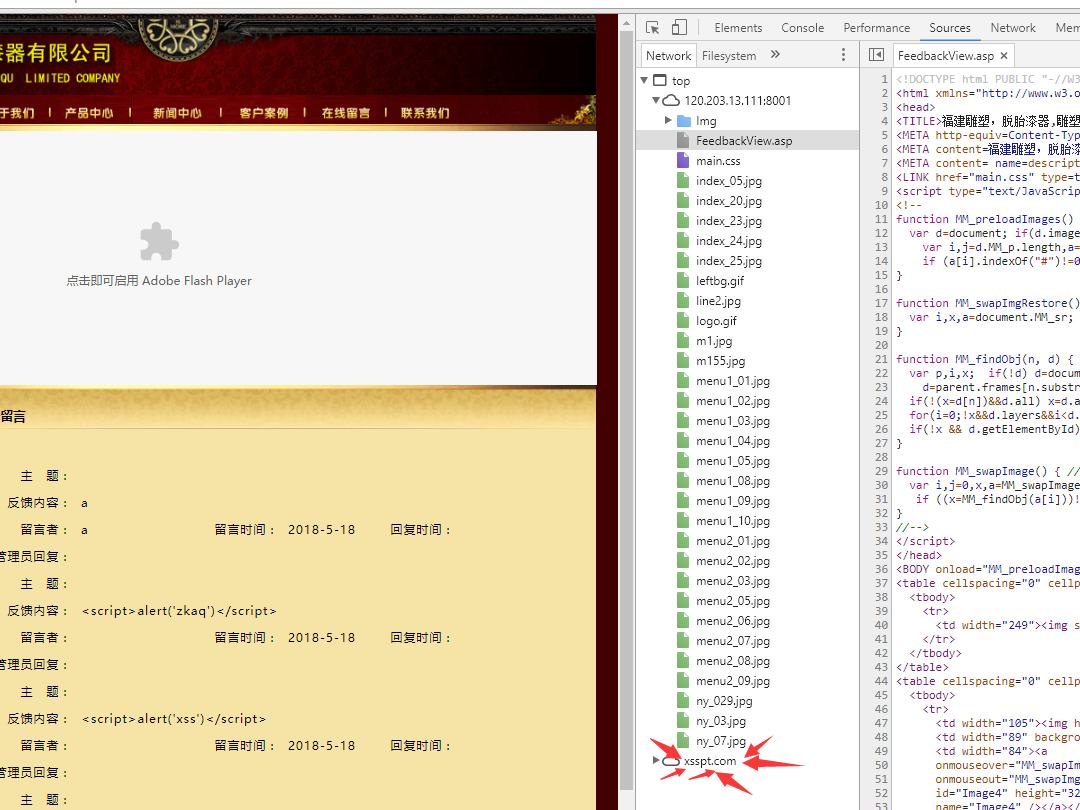Activate the inspect element picker icon
Viewport: 1080px width, 810px height.
coord(652,28)
